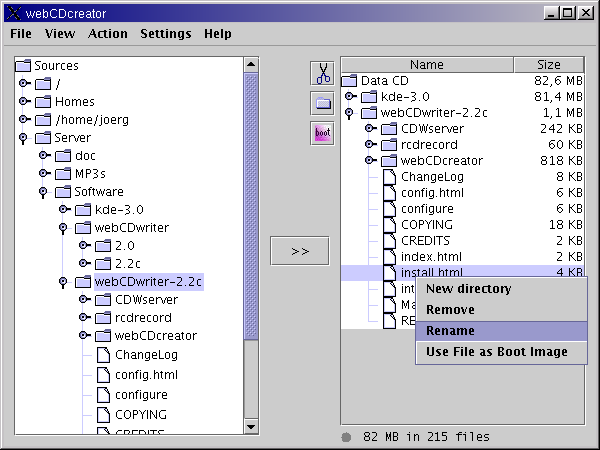
Task: Click the Sources root folder icon
Action: [23, 65]
